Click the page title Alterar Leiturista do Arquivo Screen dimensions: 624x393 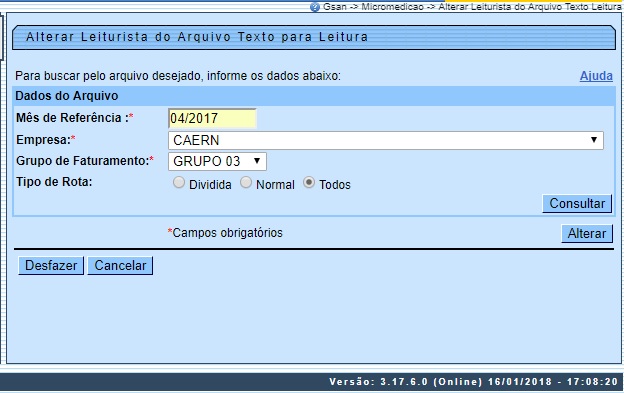point(197,37)
